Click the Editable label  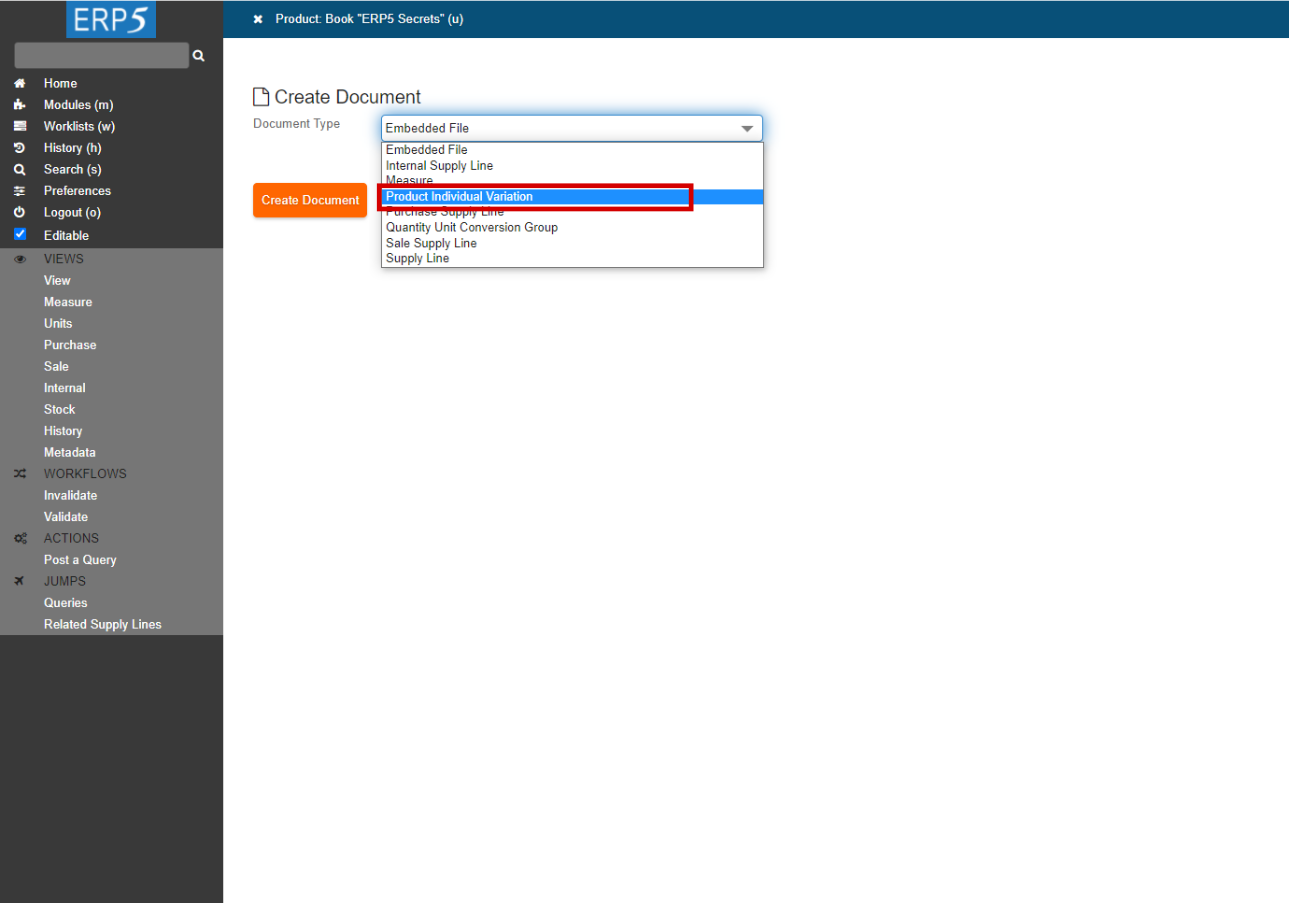[x=66, y=236]
